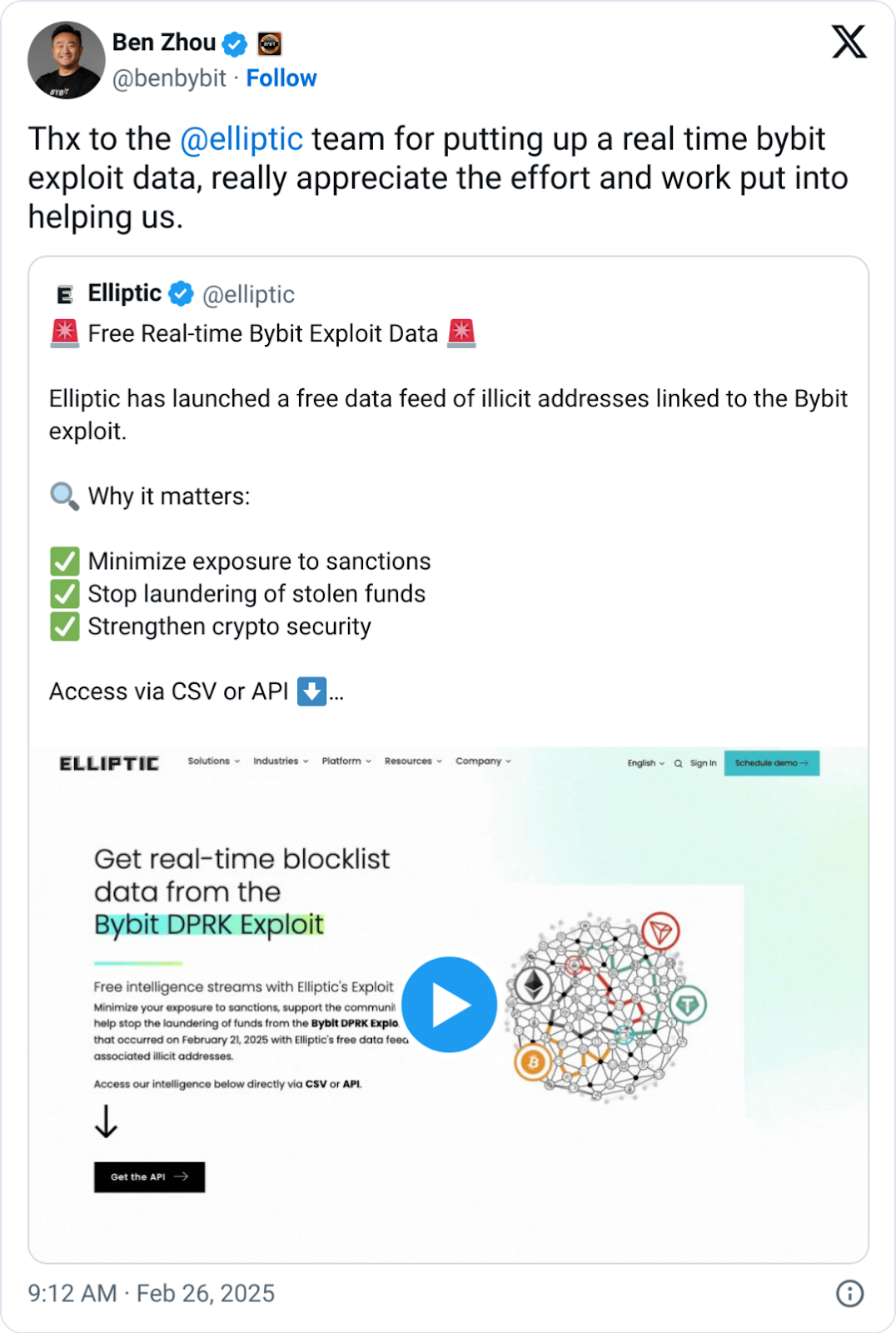The height and width of the screenshot is (1333, 896).
Task: Play the embedded Elliptic video
Action: (x=450, y=1005)
